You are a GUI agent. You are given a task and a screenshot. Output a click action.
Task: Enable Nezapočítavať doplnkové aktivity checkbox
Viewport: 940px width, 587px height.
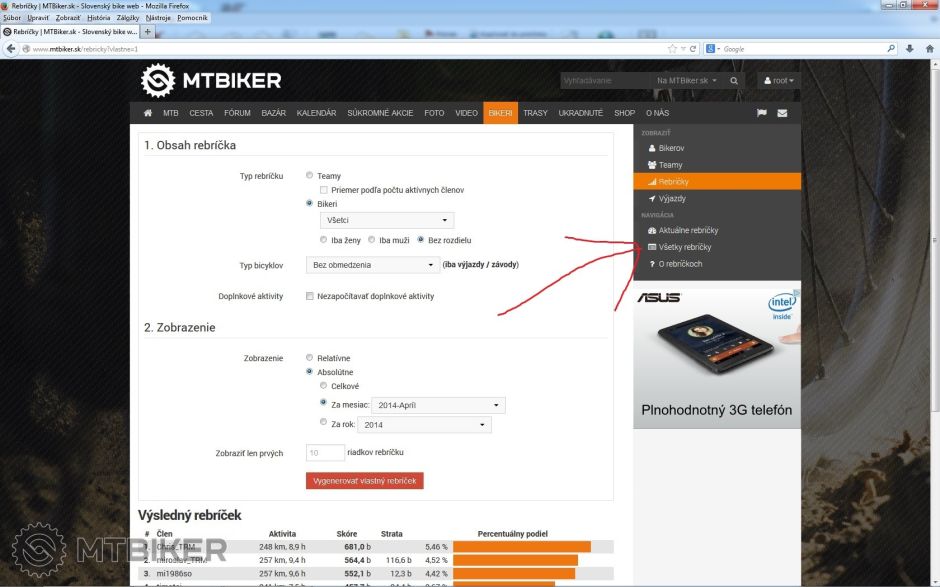[x=310, y=296]
